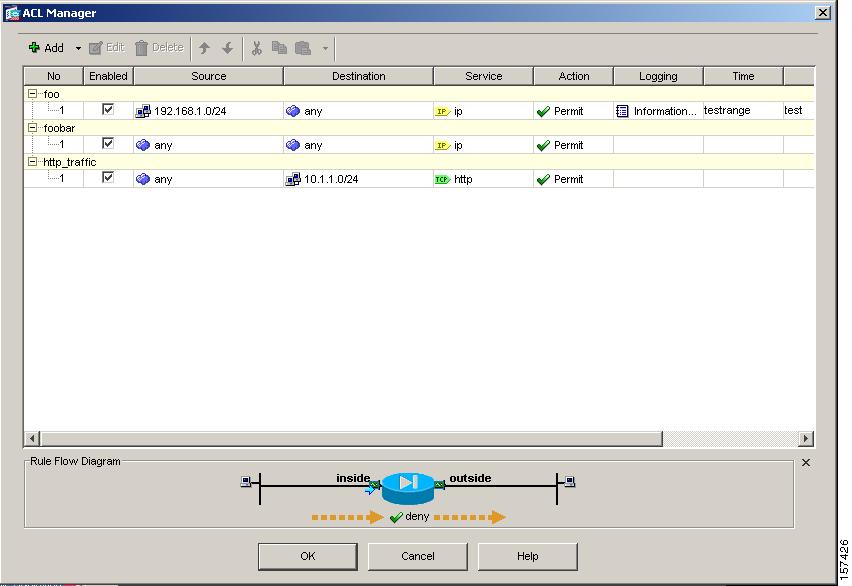This screenshot has width=852, height=586.
Task: Select the foobar group name
Action: (x=59, y=128)
